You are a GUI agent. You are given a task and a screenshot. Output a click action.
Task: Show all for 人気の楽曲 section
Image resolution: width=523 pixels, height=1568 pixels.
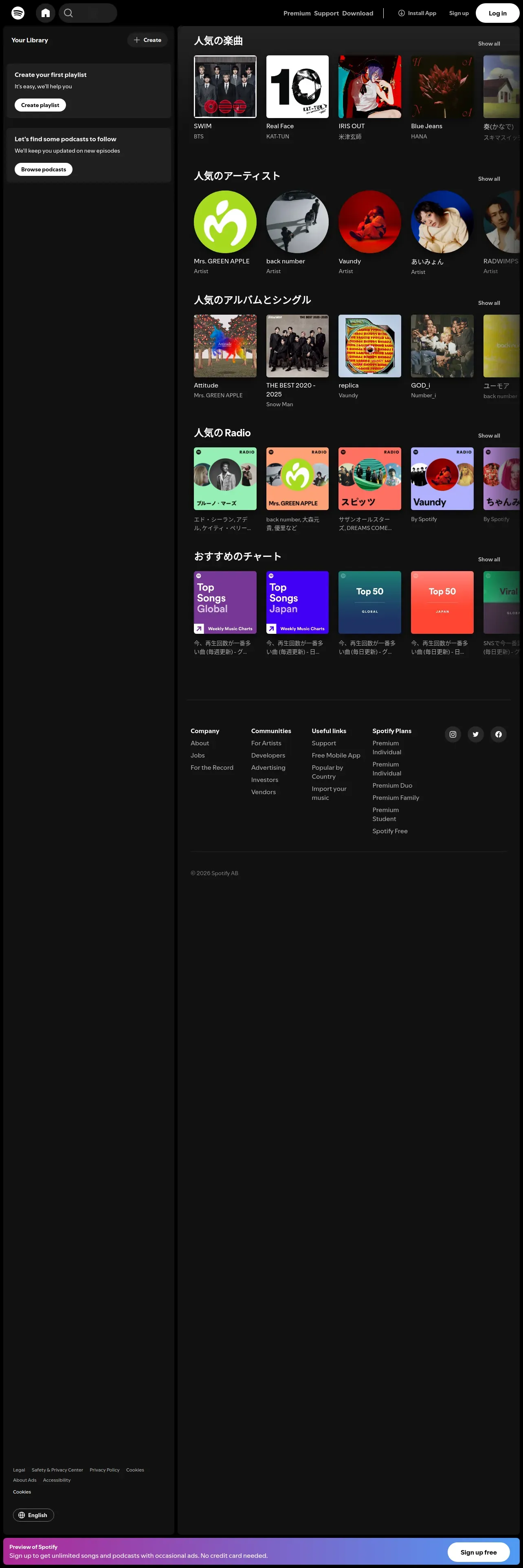pos(489,44)
